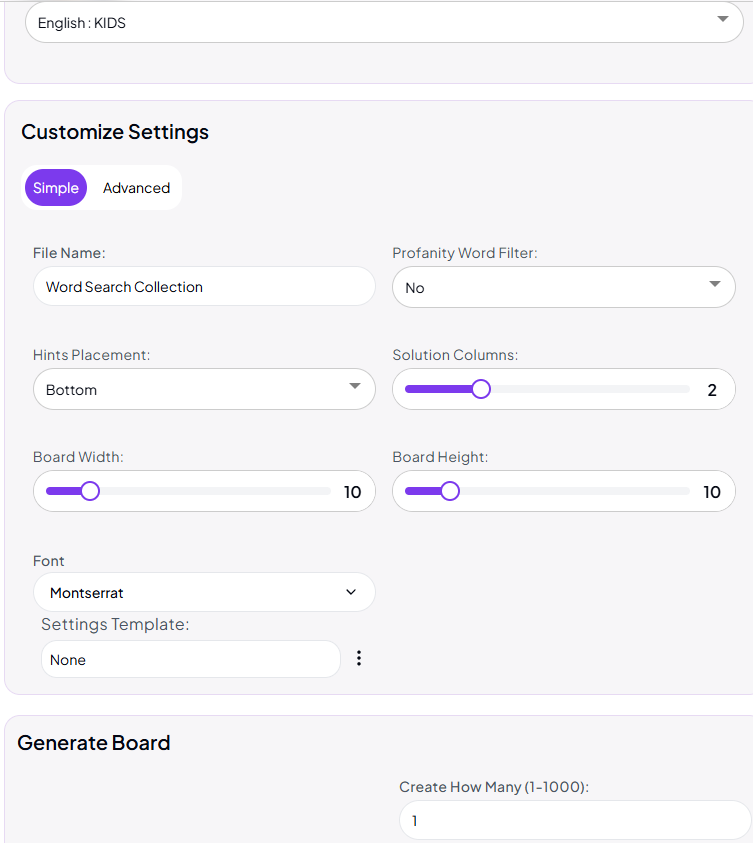Click the arrow on Profanity Word Filter
Image resolution: width=753 pixels, height=843 pixels.
point(715,285)
